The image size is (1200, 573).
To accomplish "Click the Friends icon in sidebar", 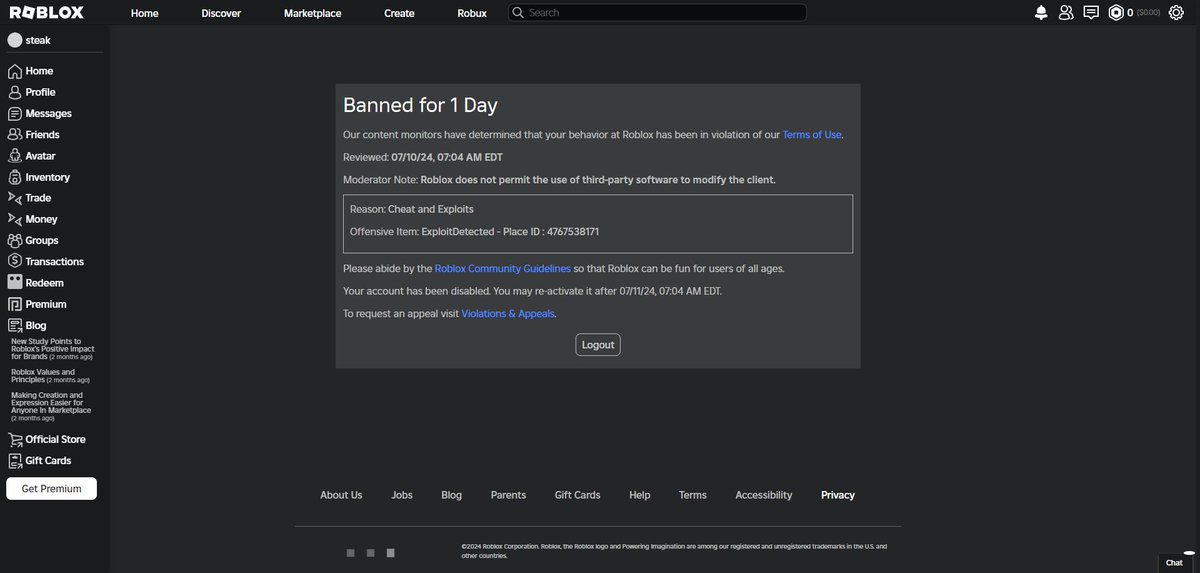I will click(15, 135).
